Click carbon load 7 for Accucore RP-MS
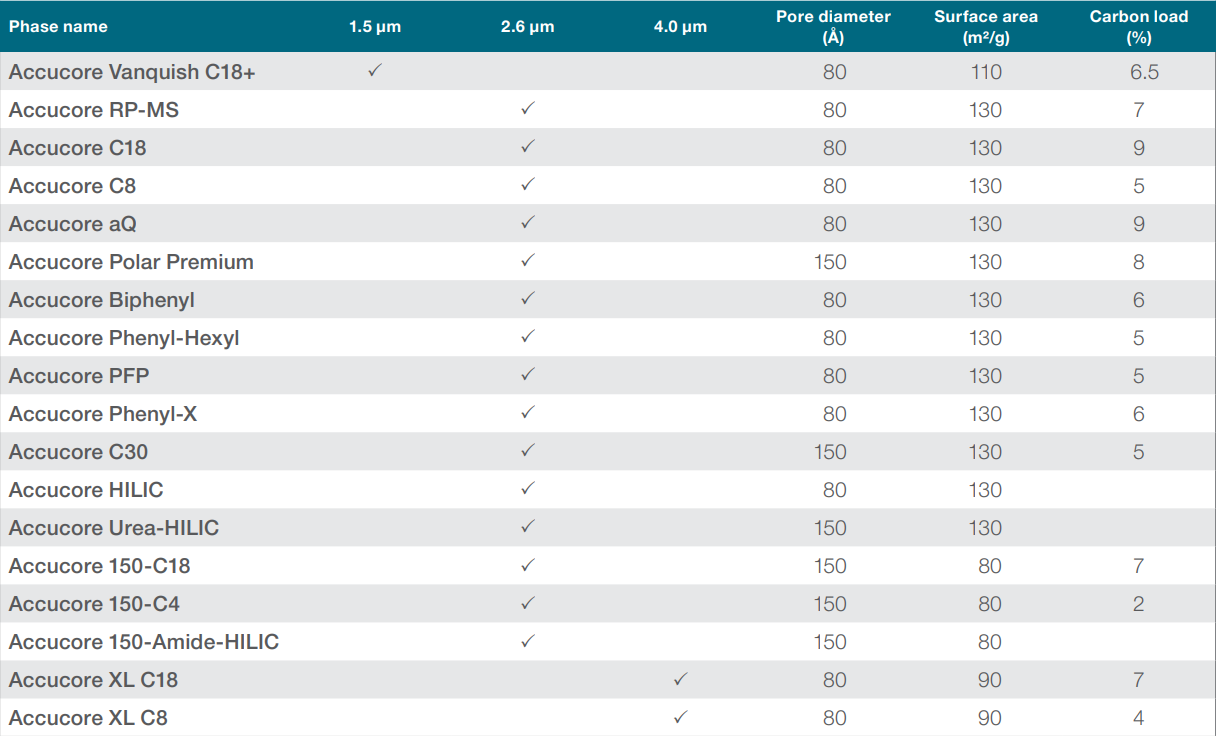Viewport: 1216px width, 736px height. click(1139, 110)
